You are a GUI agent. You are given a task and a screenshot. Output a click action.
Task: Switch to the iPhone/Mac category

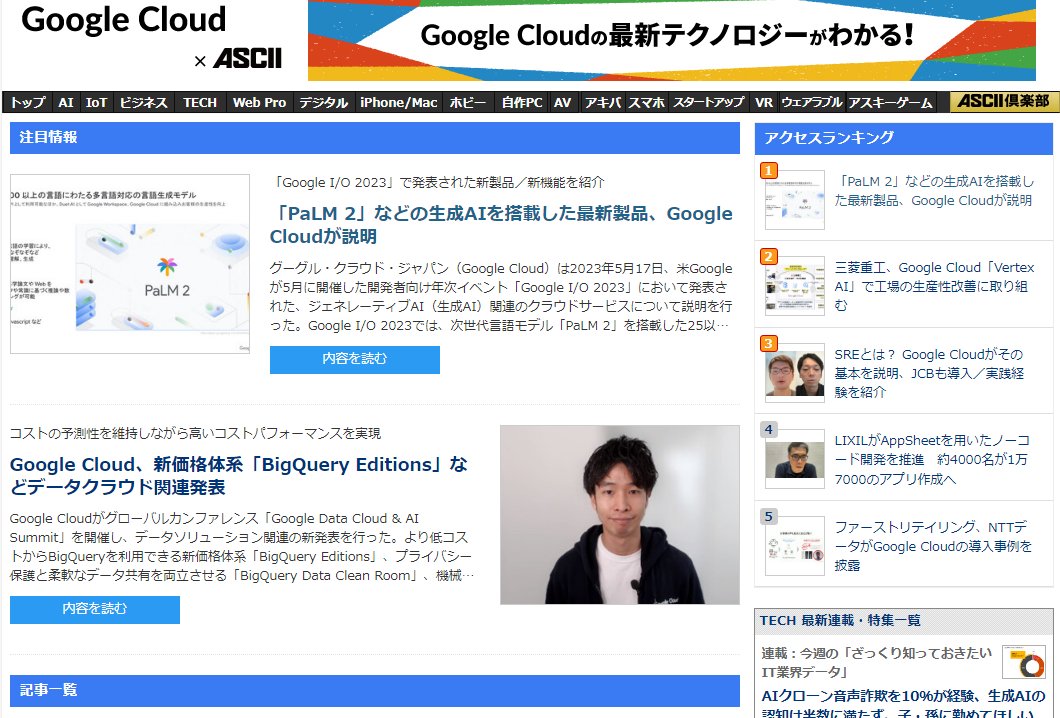coord(397,102)
